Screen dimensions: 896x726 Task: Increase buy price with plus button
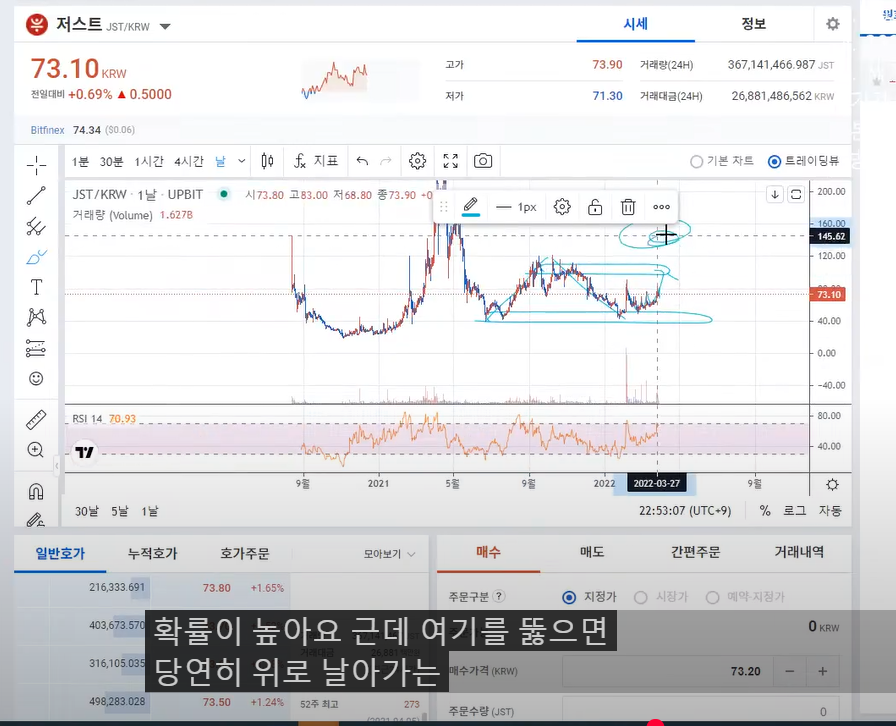(823, 671)
